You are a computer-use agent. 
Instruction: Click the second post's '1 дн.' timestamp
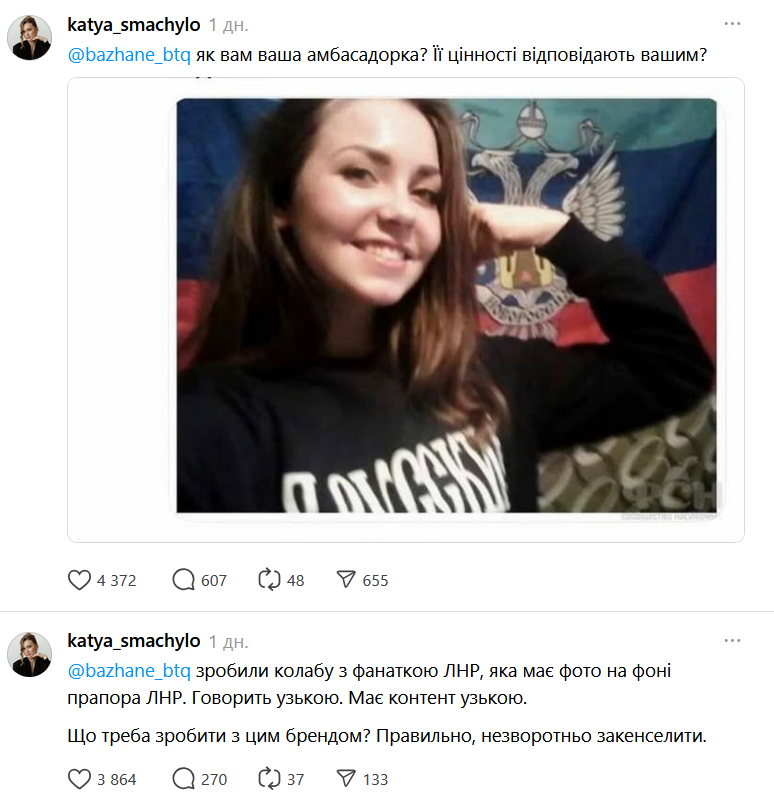coord(229,641)
